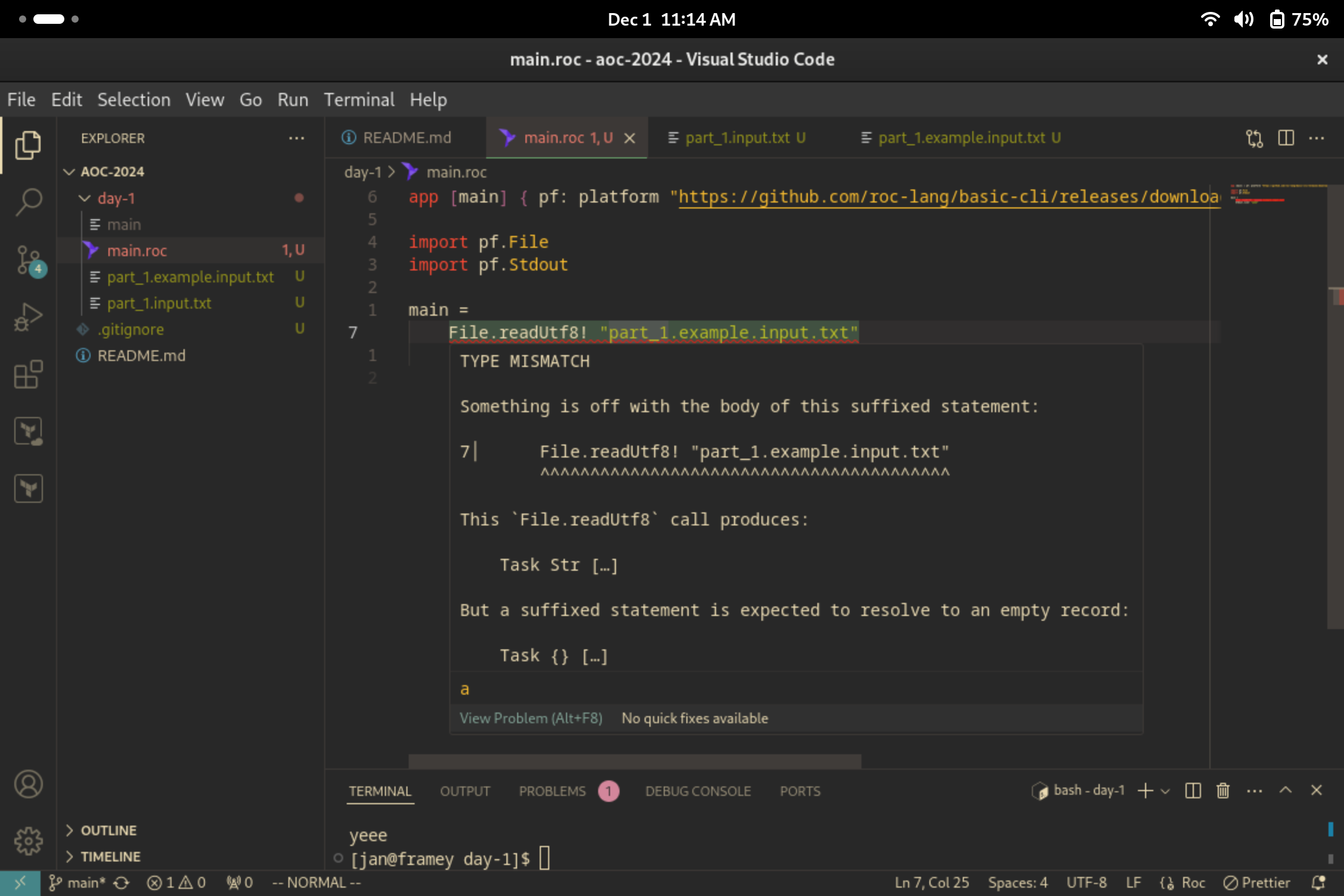
Task: Open the Manage settings gear
Action: tap(28, 841)
